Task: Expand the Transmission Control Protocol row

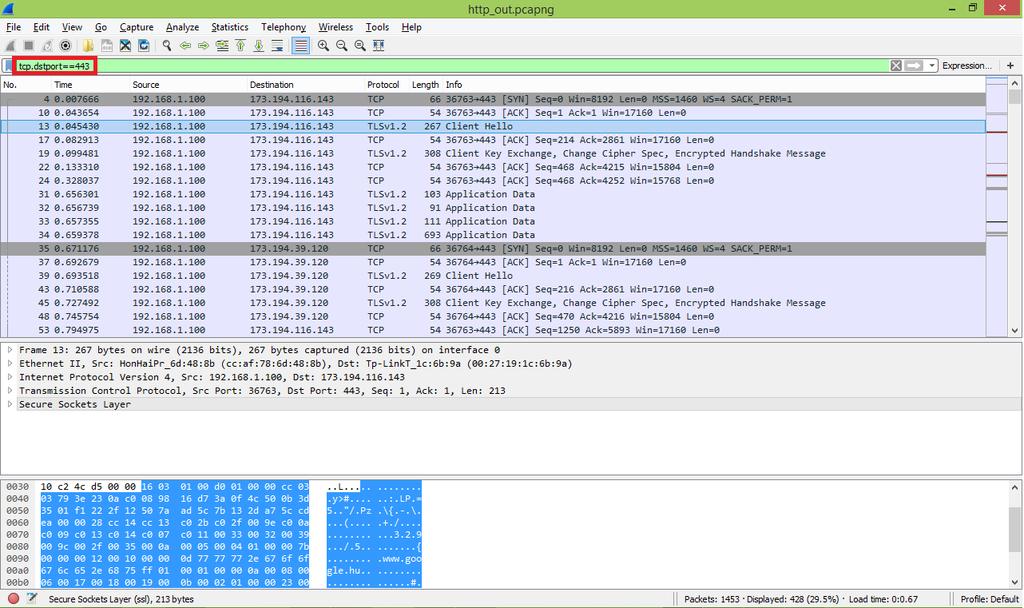Action: pyautogui.click(x=10, y=391)
